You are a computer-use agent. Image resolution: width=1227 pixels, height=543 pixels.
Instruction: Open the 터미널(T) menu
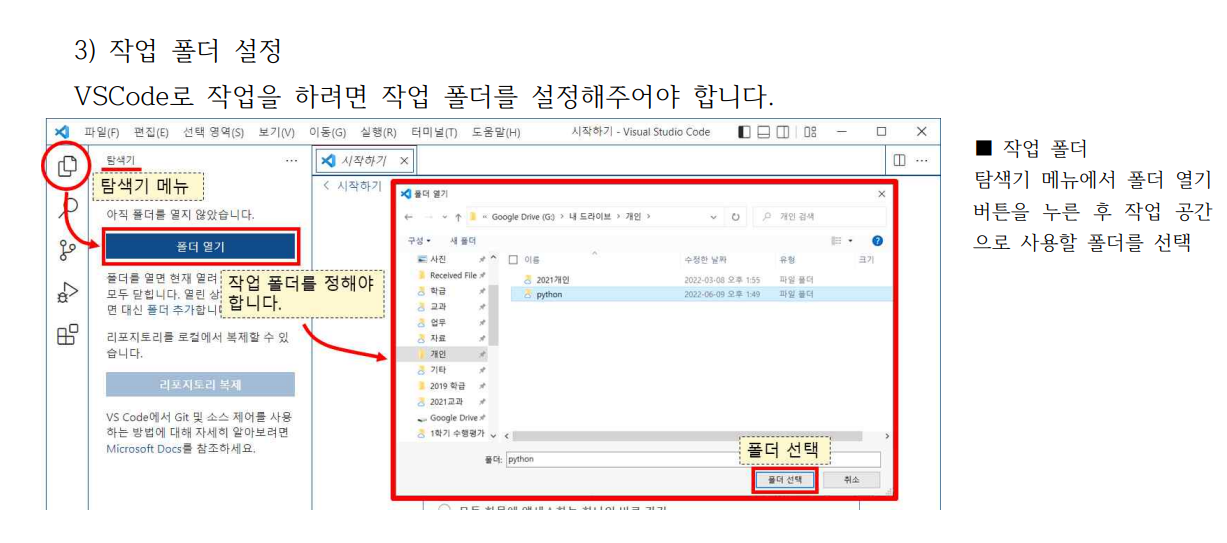[434, 132]
